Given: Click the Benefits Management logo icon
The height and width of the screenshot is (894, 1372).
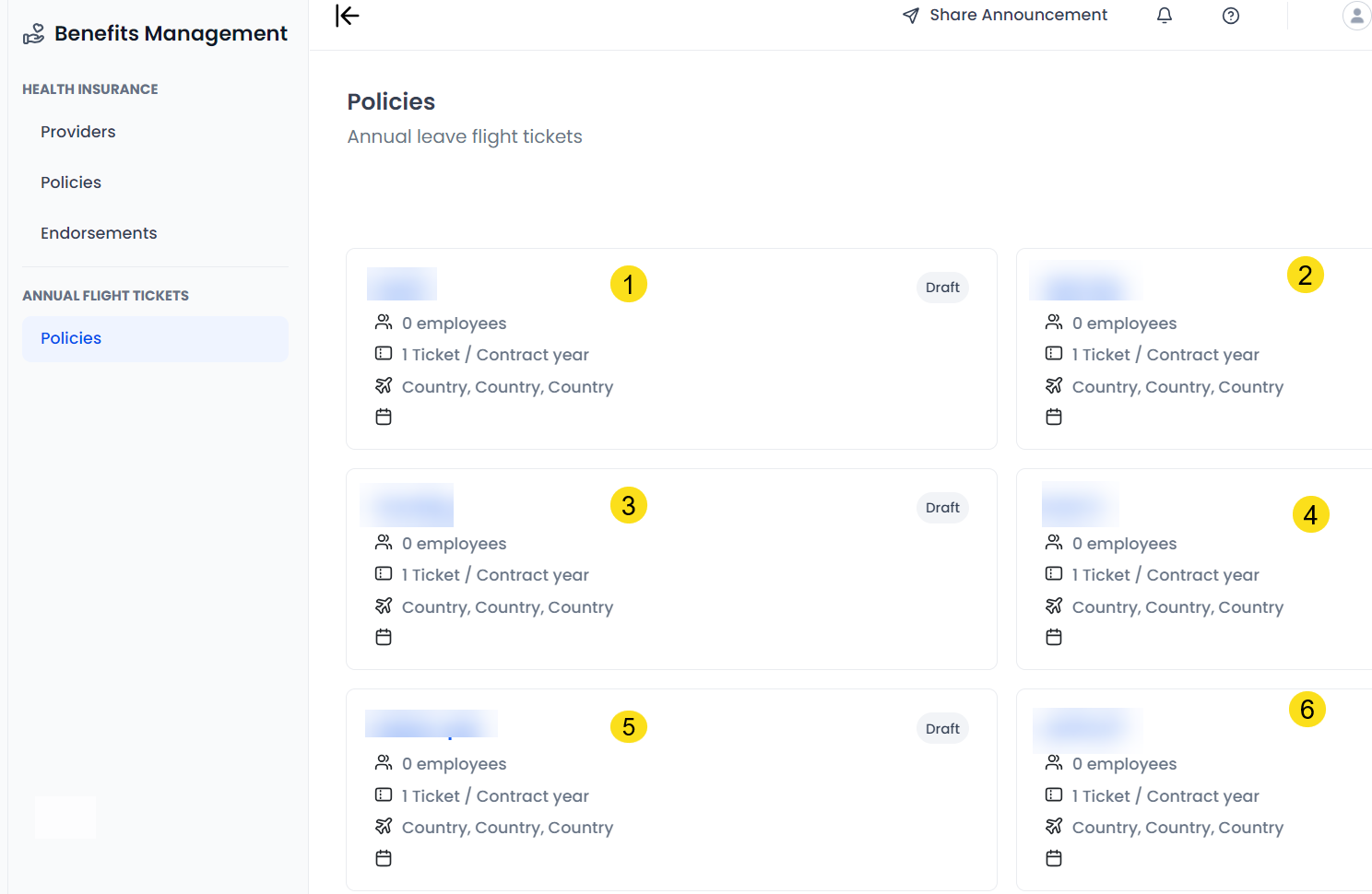Looking at the screenshot, I should coord(32,32).
